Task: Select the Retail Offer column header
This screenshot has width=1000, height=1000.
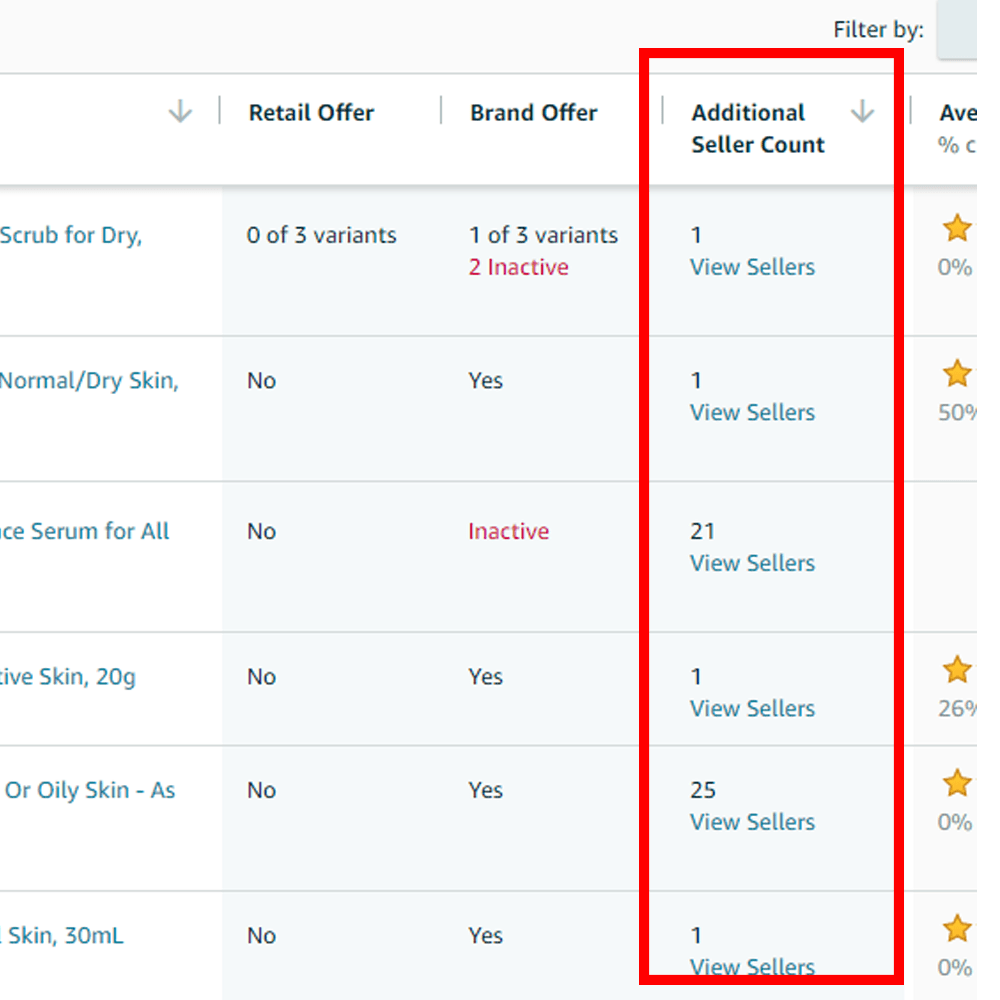Action: [311, 112]
